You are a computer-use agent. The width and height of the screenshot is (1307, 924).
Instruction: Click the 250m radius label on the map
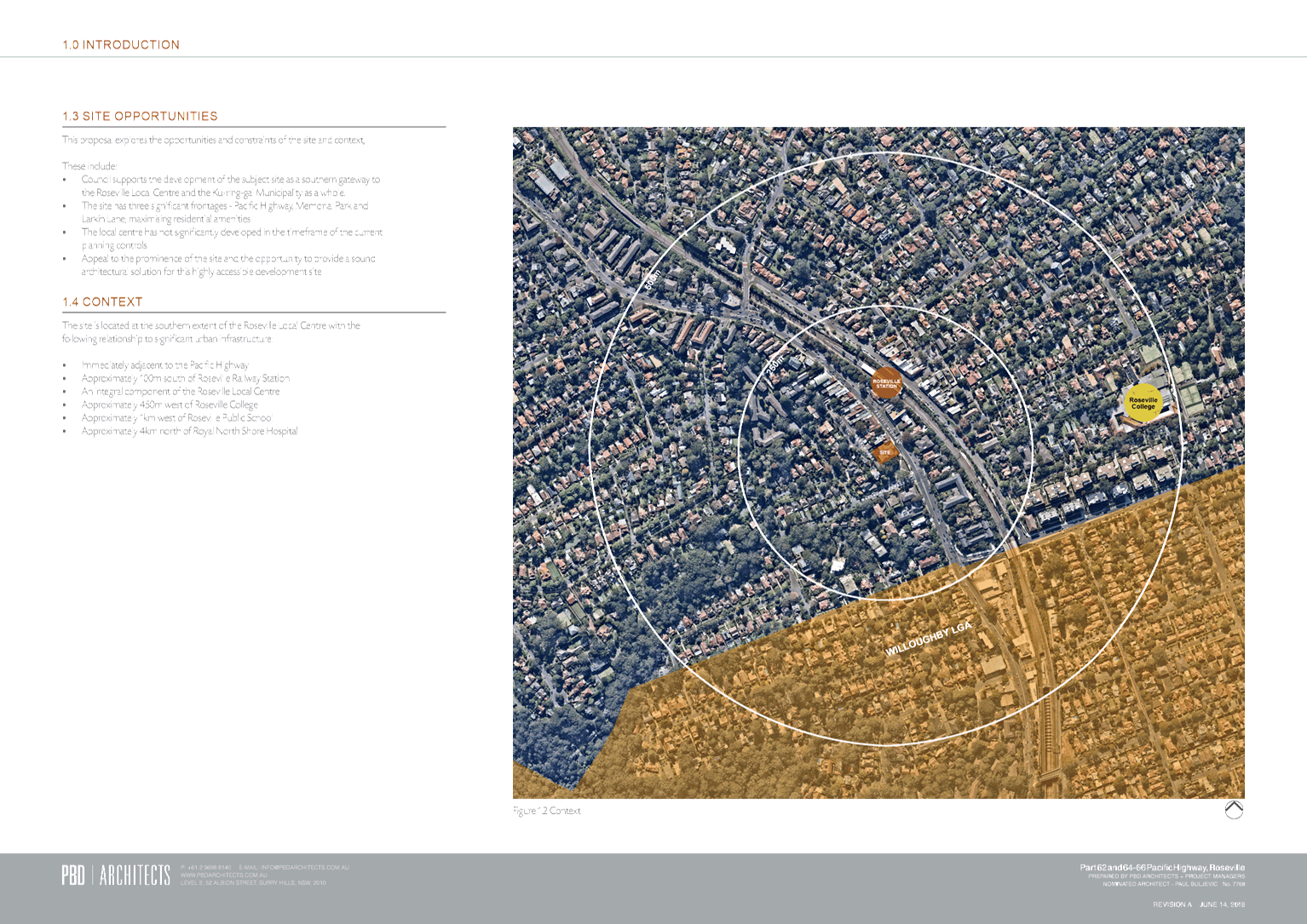[774, 367]
